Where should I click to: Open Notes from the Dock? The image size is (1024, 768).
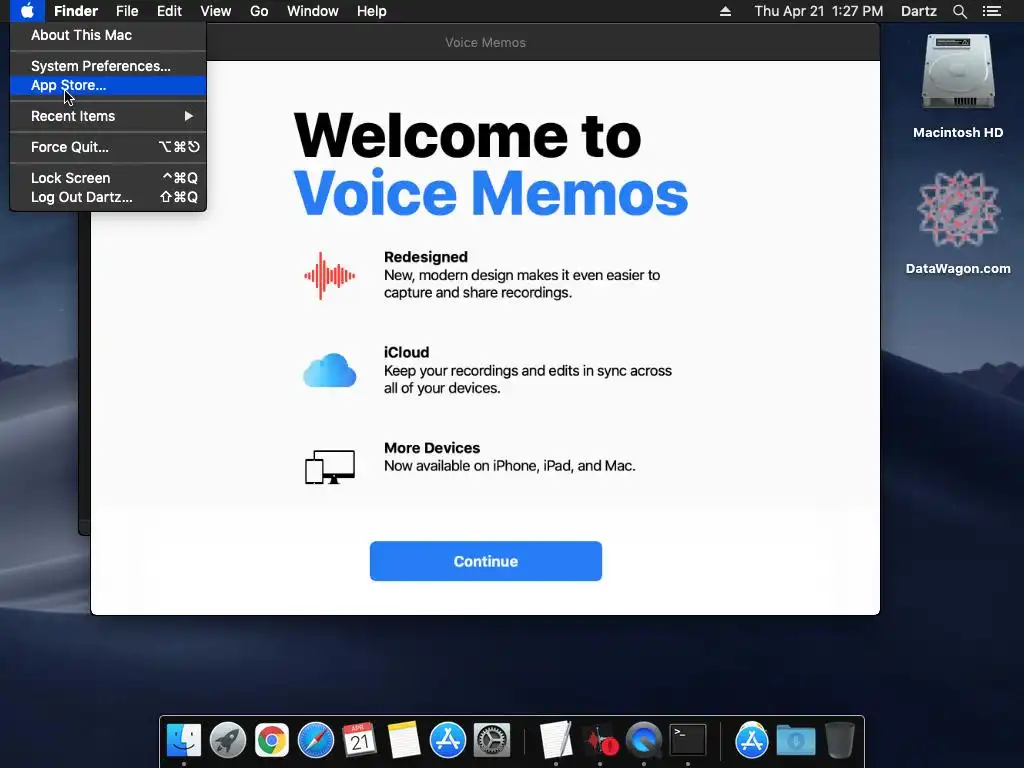pyautogui.click(x=404, y=740)
